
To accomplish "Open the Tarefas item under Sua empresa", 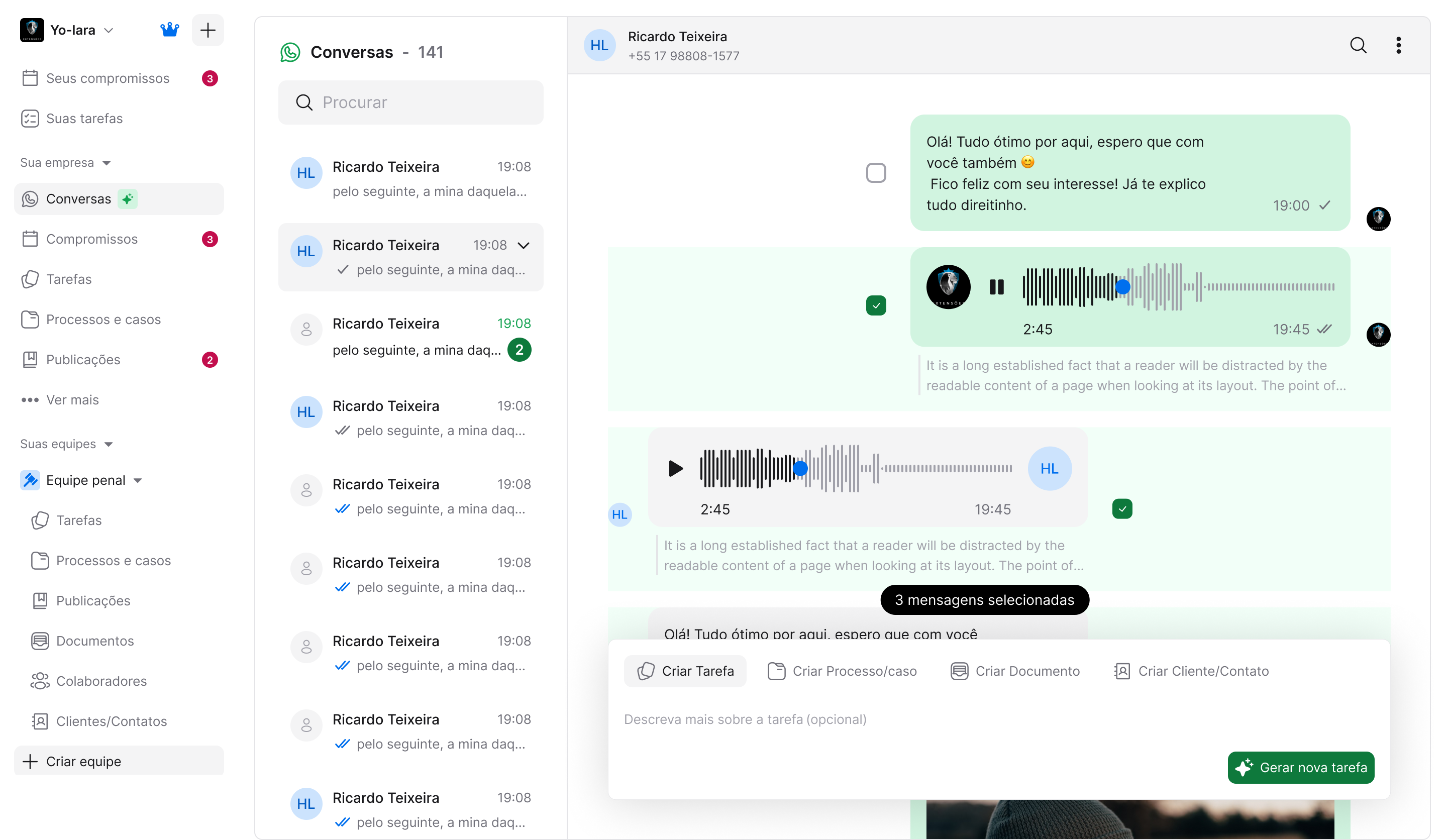I will click(x=119, y=279).
